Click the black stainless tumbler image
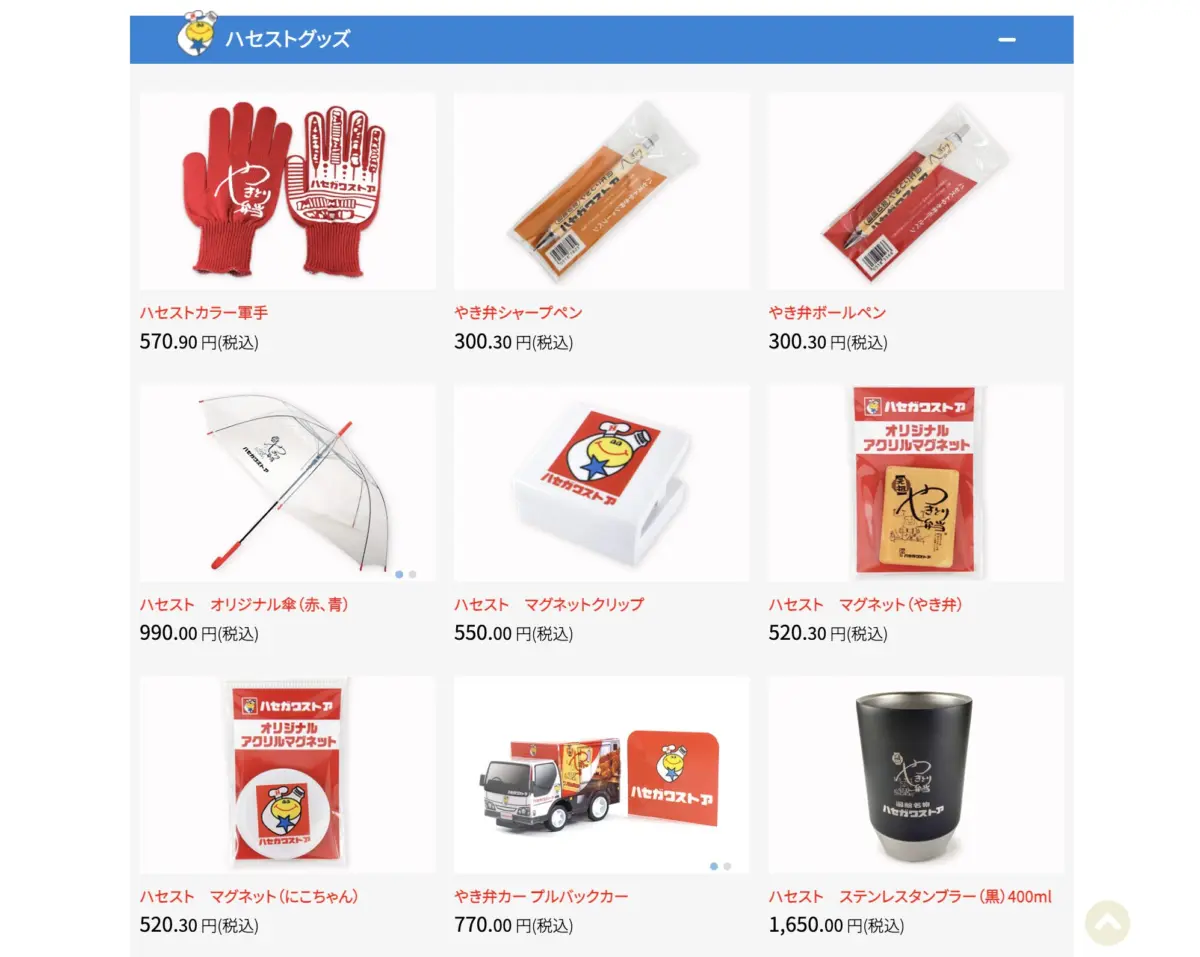 click(x=916, y=775)
